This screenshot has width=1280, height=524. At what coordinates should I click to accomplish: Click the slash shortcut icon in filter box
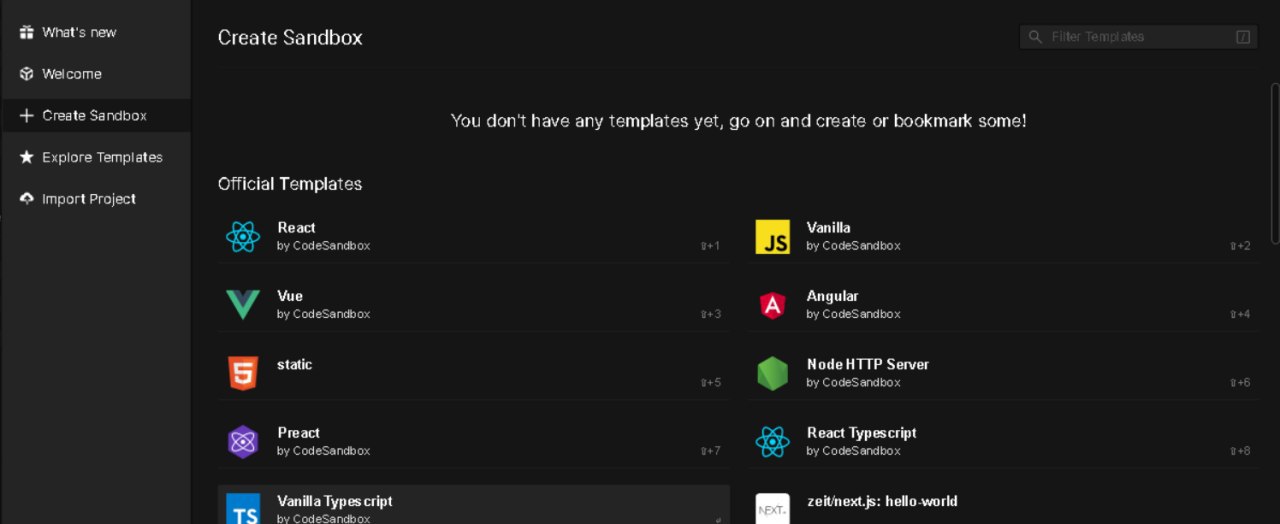(x=1243, y=37)
